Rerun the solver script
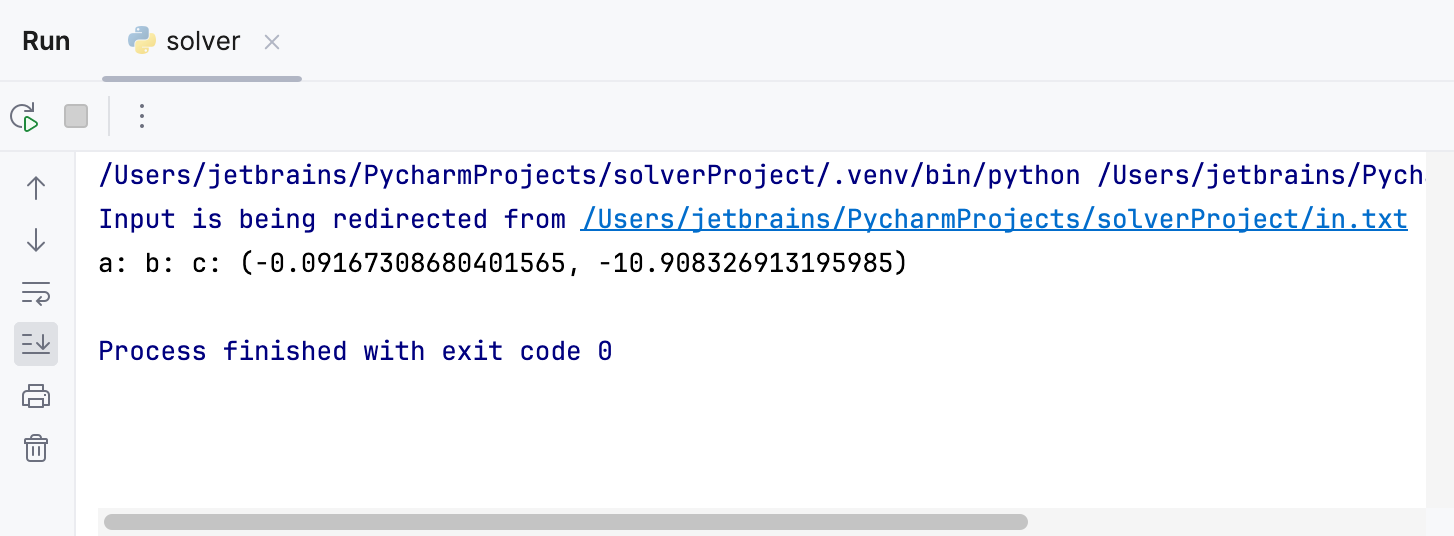The height and width of the screenshot is (536, 1454). coord(24,117)
